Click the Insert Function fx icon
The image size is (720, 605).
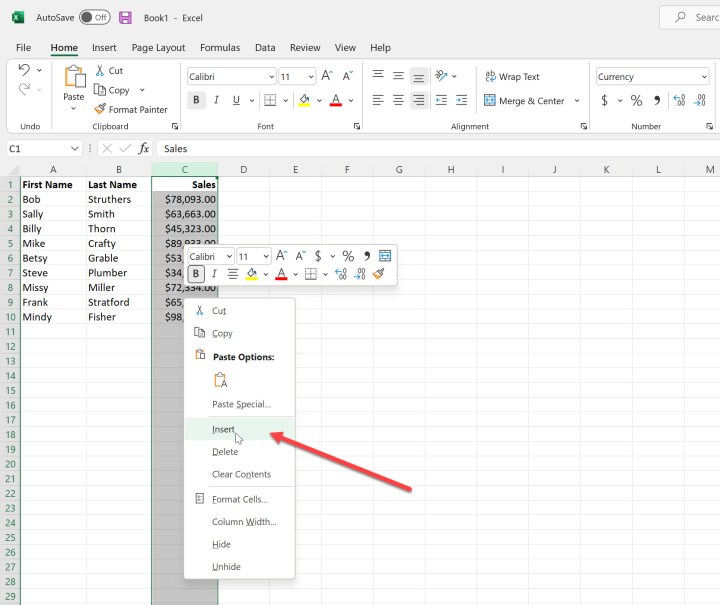pyautogui.click(x=144, y=148)
